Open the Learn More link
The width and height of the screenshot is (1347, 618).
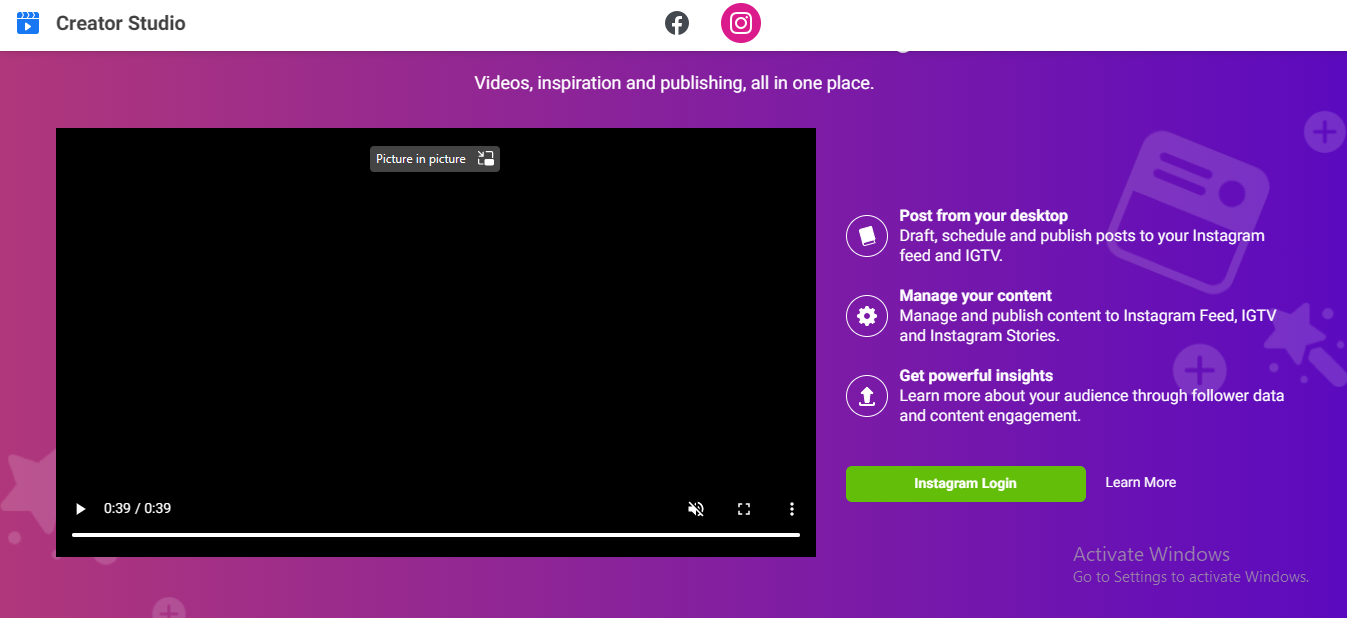click(x=1140, y=482)
